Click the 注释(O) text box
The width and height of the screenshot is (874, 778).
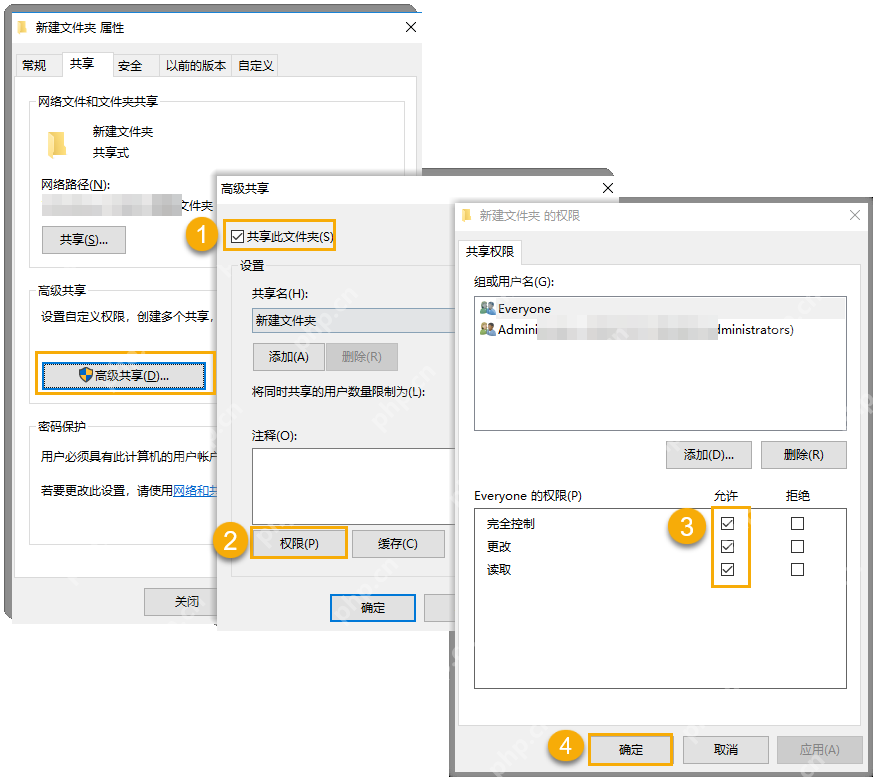click(353, 486)
